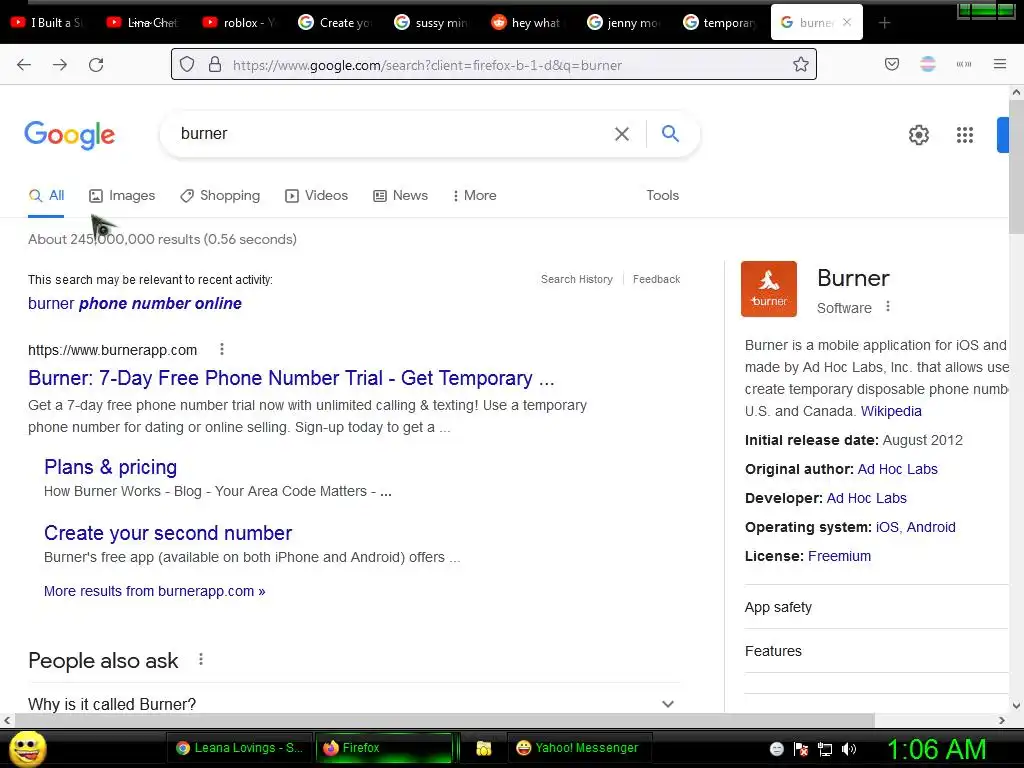
Task: Close the burner tab
Action: coord(847,22)
